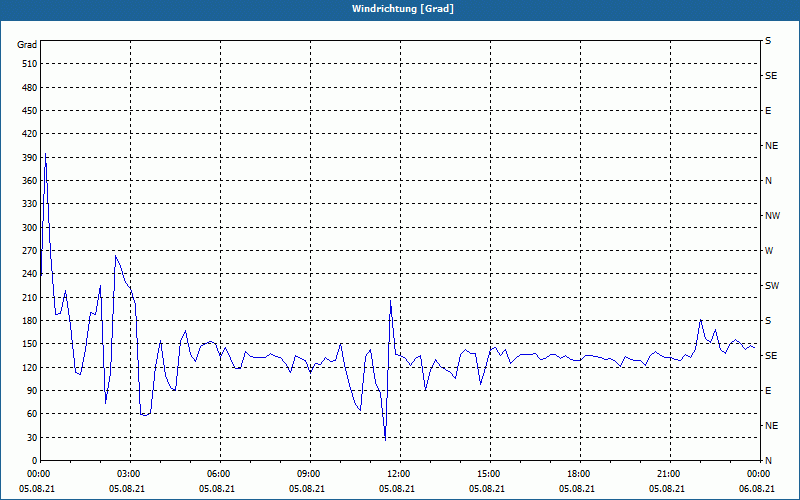Click the '300' y-axis label

point(30,228)
